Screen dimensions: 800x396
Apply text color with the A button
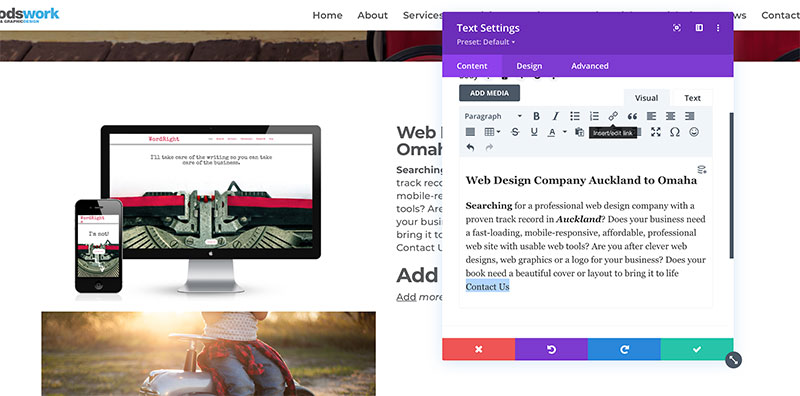coord(552,132)
